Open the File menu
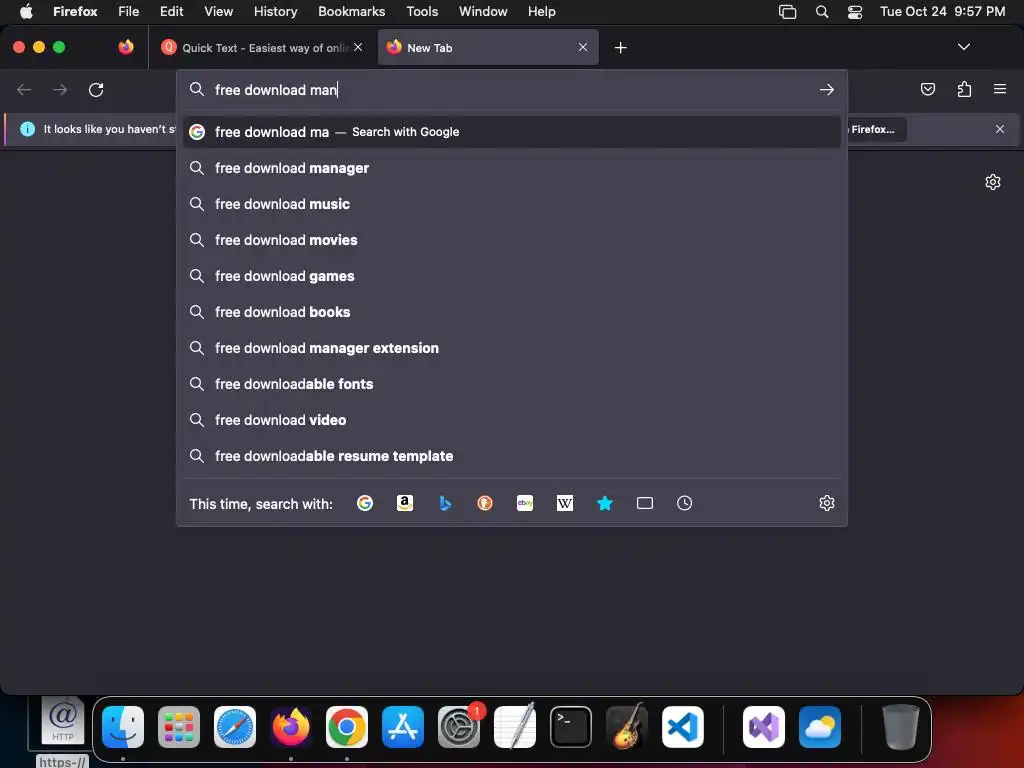 (128, 11)
